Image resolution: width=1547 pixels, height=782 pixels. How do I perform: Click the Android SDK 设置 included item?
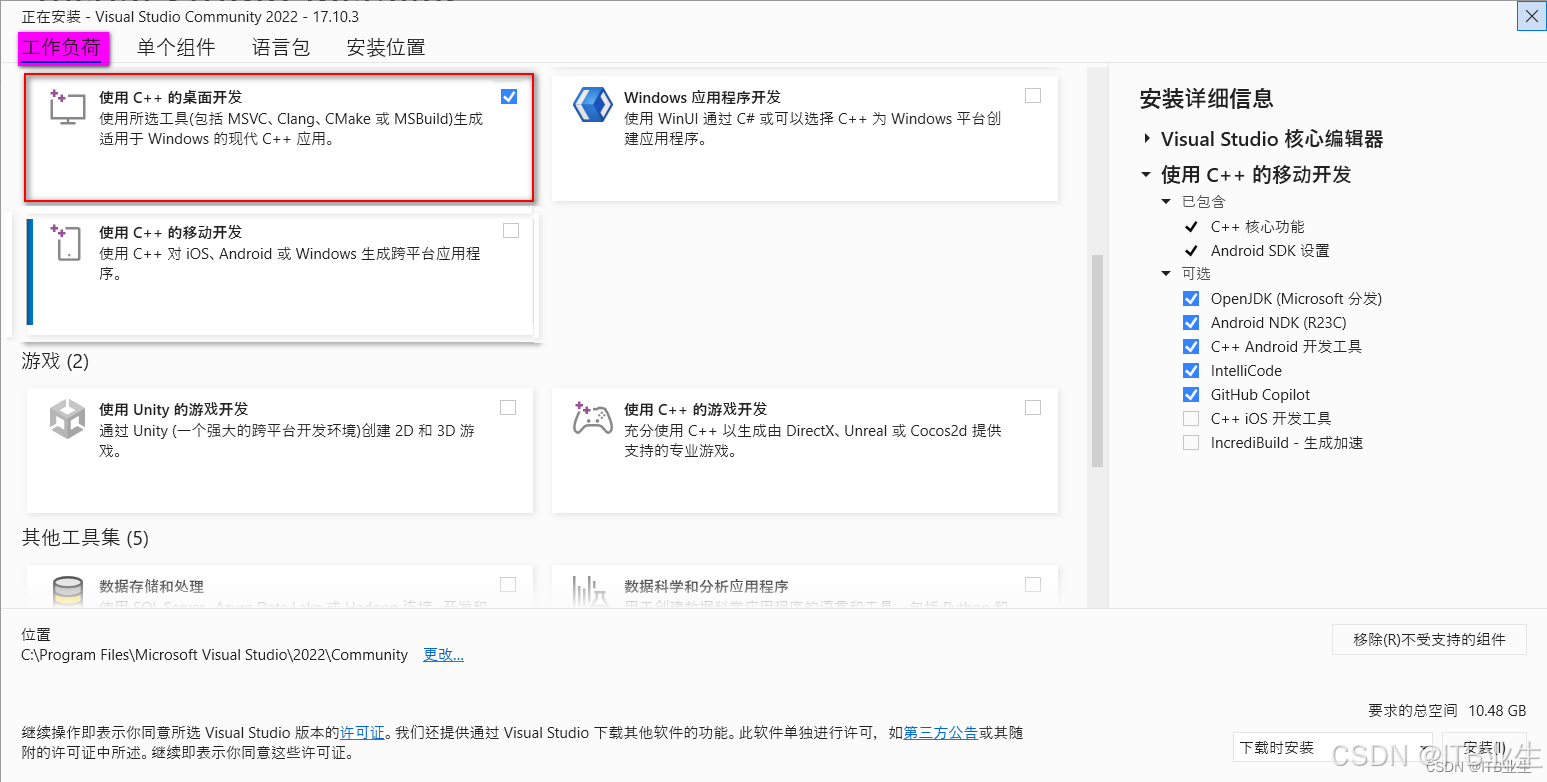click(x=1270, y=251)
